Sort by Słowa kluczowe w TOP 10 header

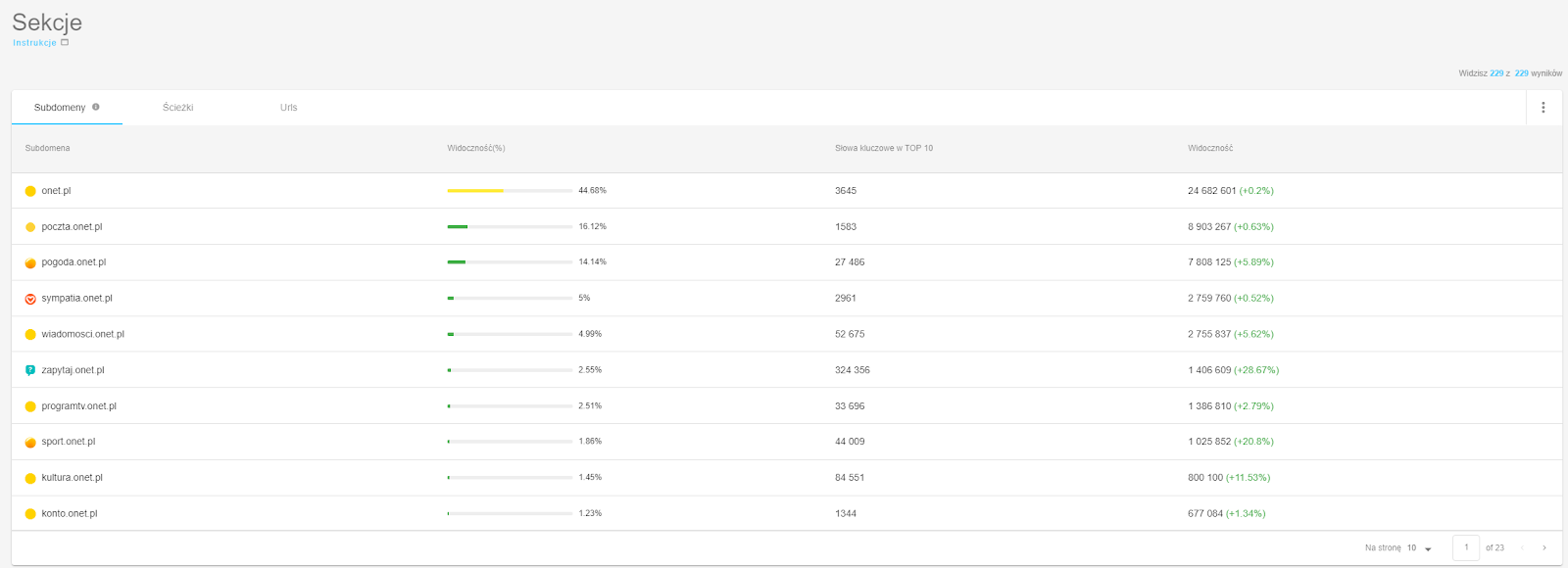tap(884, 148)
